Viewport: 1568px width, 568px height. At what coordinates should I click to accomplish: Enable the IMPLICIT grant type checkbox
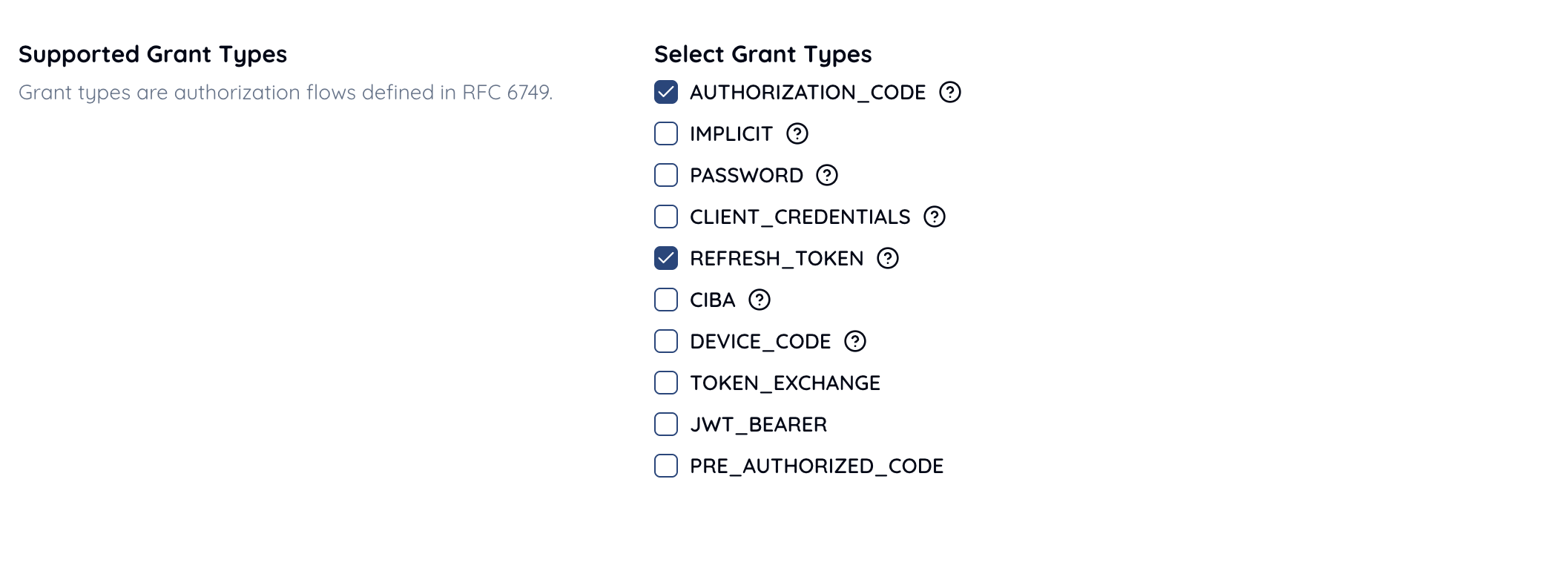pyautogui.click(x=666, y=133)
